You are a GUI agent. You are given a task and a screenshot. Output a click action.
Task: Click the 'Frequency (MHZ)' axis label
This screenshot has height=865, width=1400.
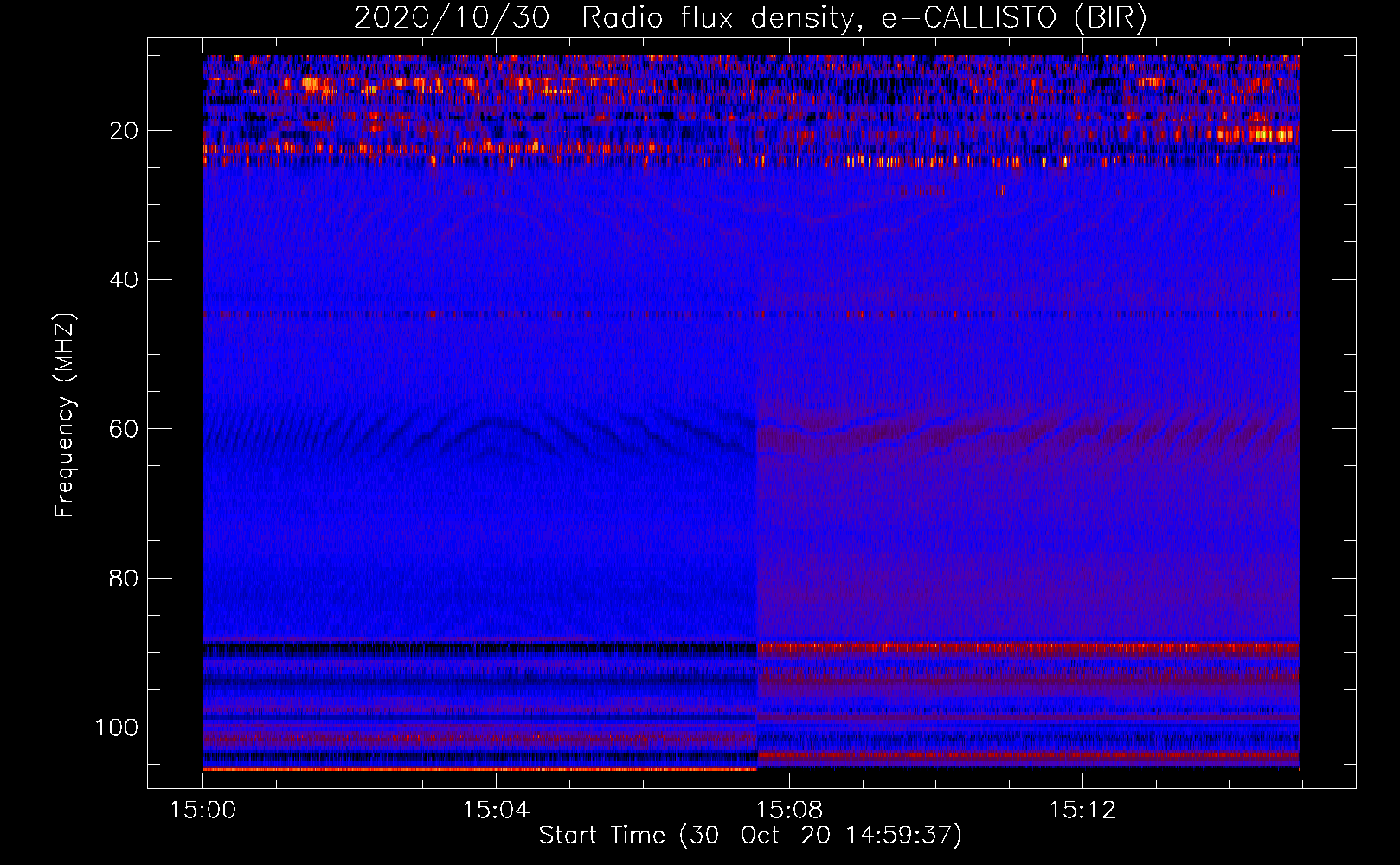point(65,414)
